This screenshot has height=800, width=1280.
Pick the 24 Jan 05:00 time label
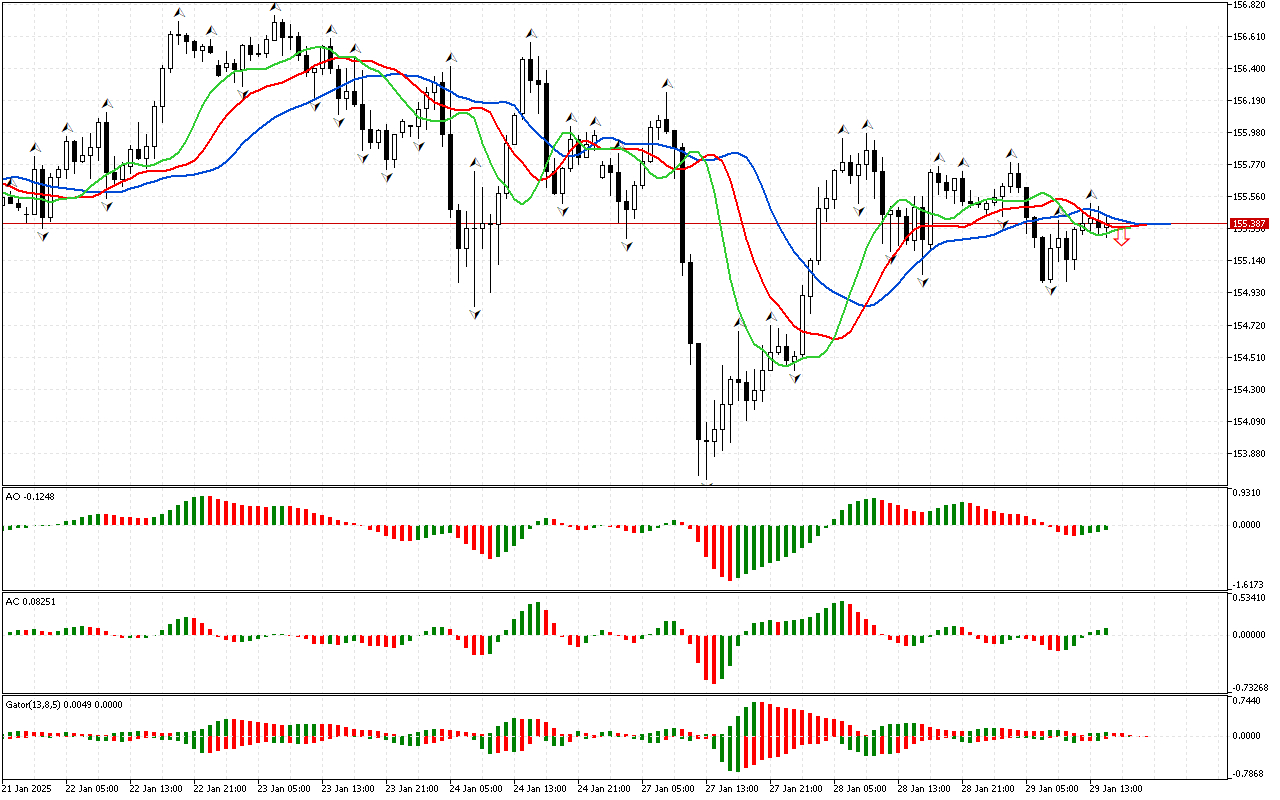[x=476, y=788]
